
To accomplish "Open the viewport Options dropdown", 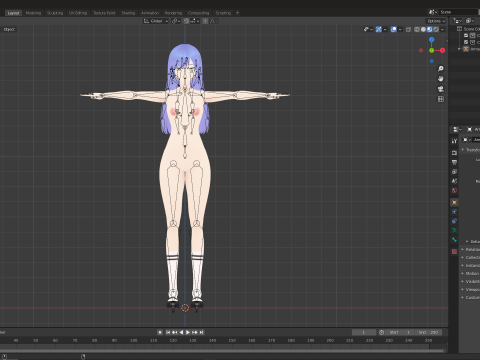I will [x=436, y=21].
